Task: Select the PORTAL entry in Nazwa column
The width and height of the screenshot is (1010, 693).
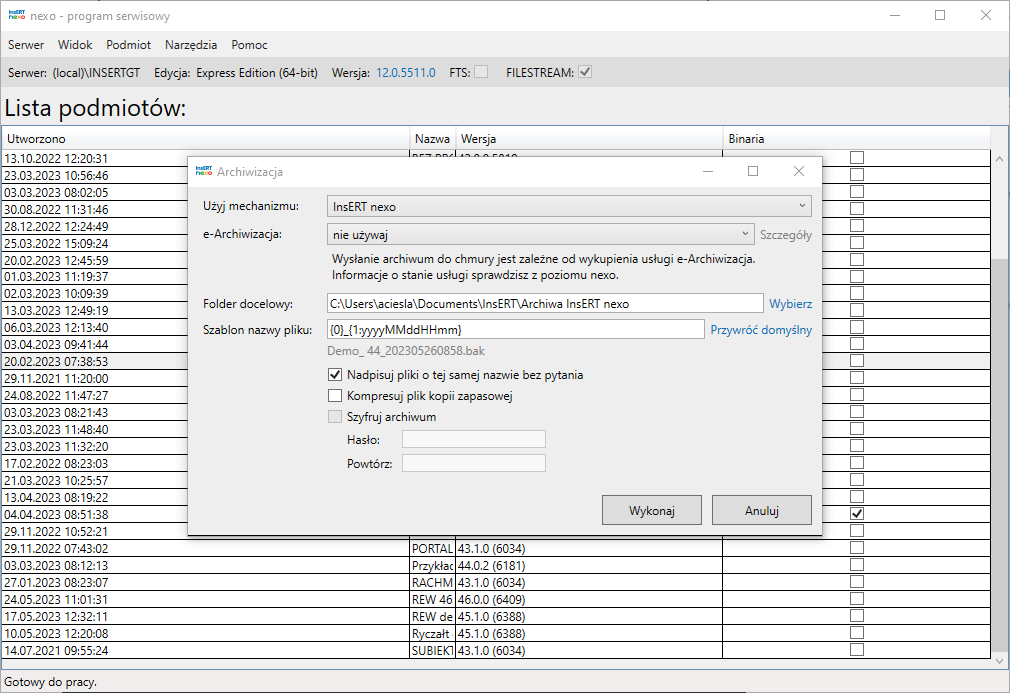Action: [432, 549]
